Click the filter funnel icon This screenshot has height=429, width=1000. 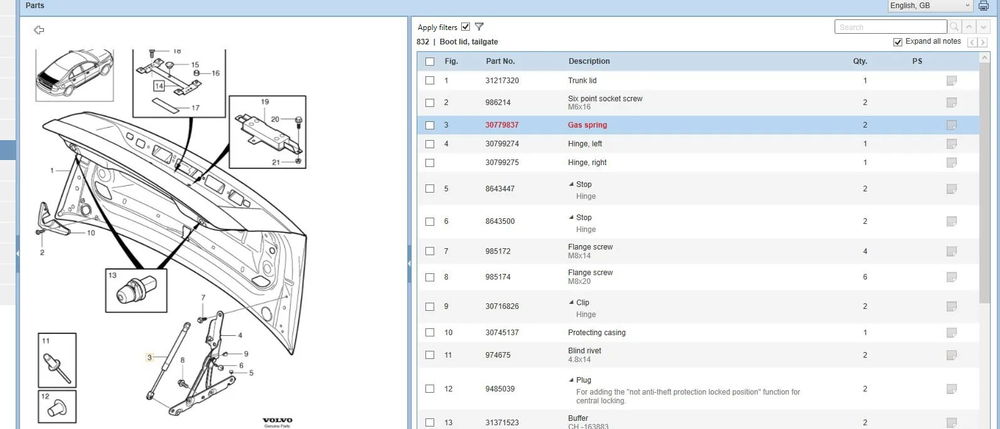[x=480, y=26]
